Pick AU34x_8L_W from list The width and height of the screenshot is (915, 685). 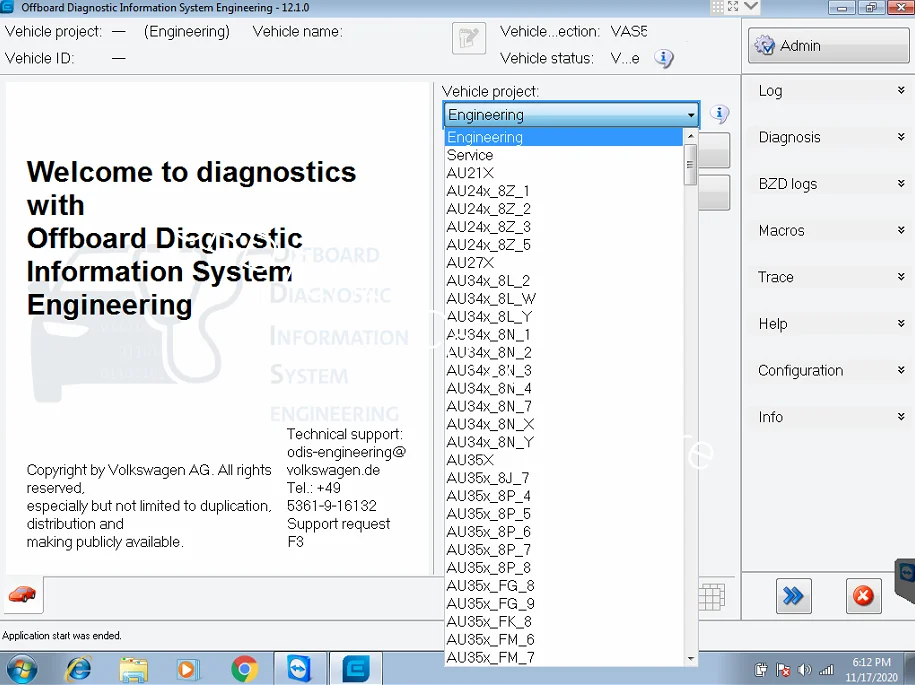point(564,299)
